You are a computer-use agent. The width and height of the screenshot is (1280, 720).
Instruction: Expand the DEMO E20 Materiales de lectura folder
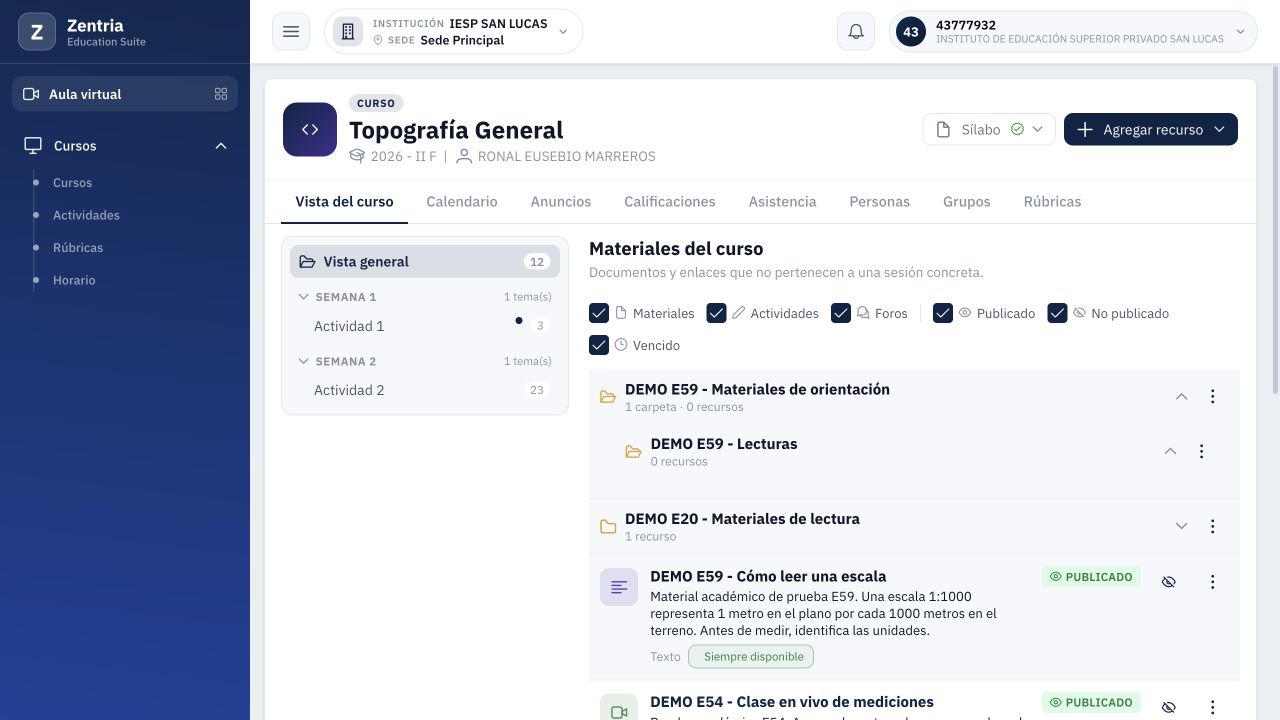[1181, 526]
